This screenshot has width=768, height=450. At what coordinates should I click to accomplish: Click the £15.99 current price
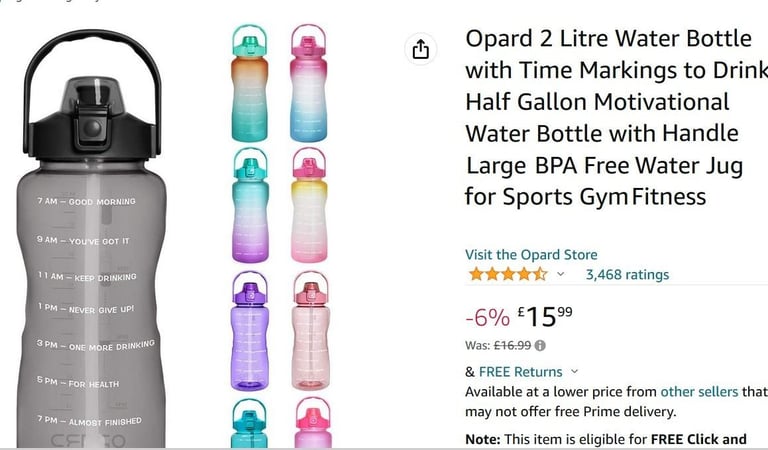pyautogui.click(x=545, y=316)
